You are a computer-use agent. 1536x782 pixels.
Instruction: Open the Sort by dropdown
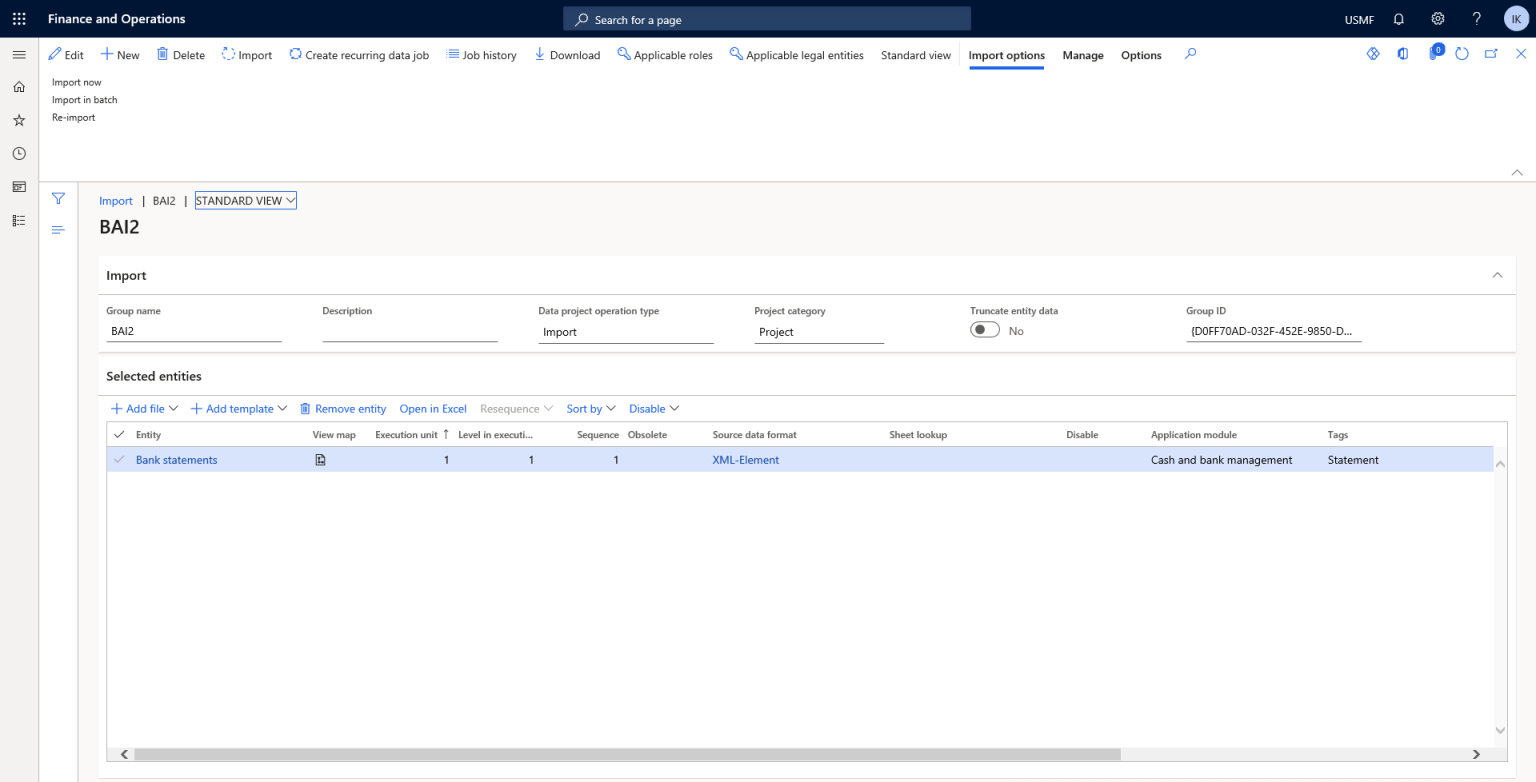click(x=590, y=408)
